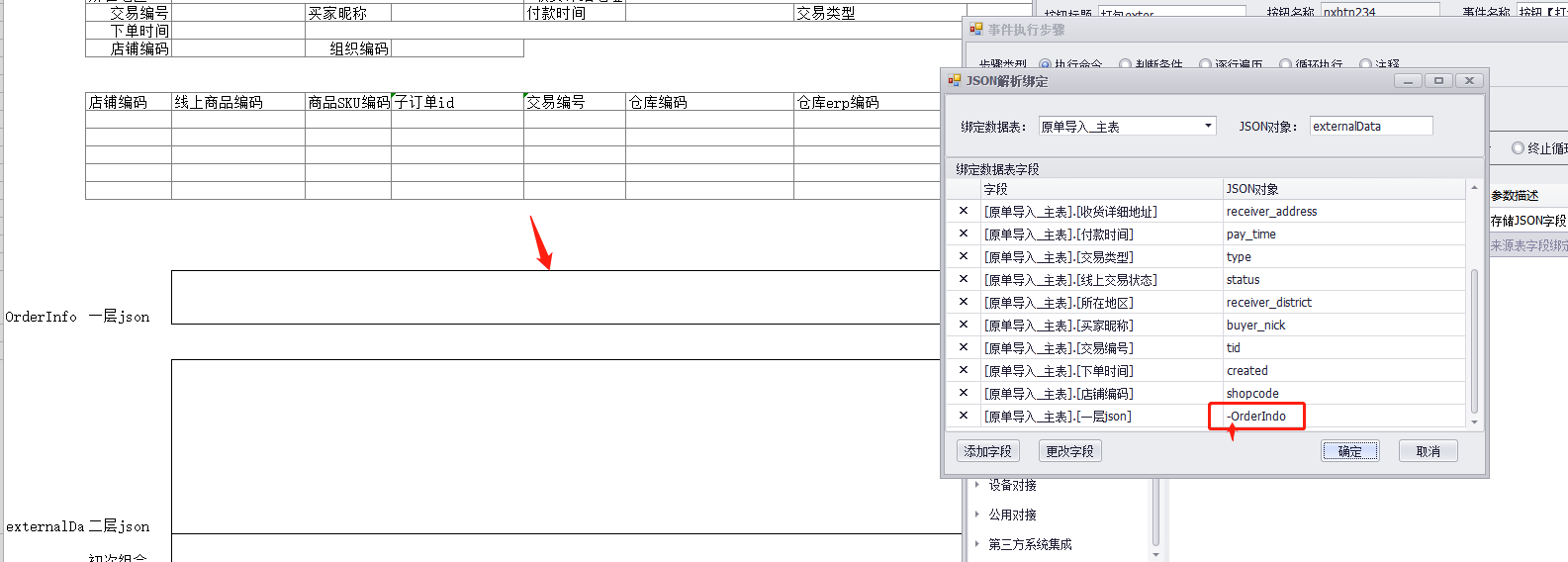
Task: Remove the 交易类型 binding with its X
Action: [x=964, y=256]
